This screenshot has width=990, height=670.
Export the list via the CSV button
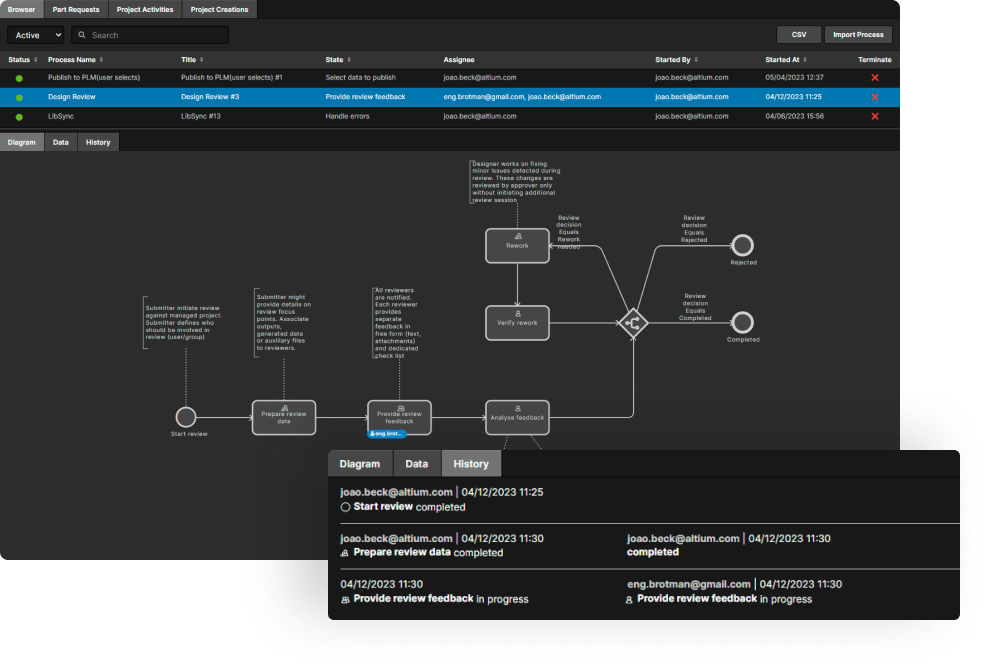click(x=799, y=33)
